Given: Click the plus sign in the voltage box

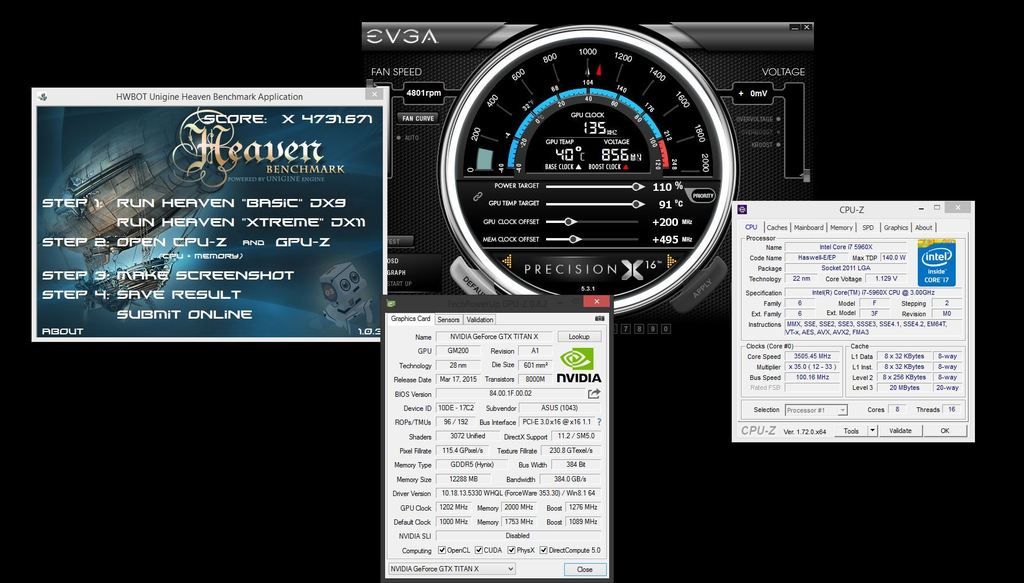Looking at the screenshot, I should tap(741, 93).
